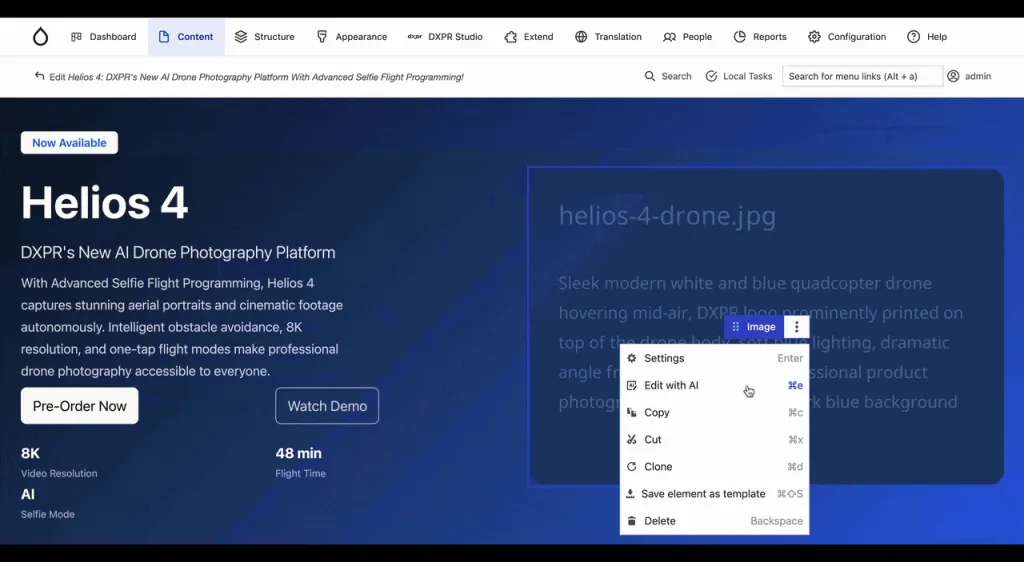Viewport: 1024px width, 562px height.
Task: Open the Help menu
Action: click(x=927, y=37)
